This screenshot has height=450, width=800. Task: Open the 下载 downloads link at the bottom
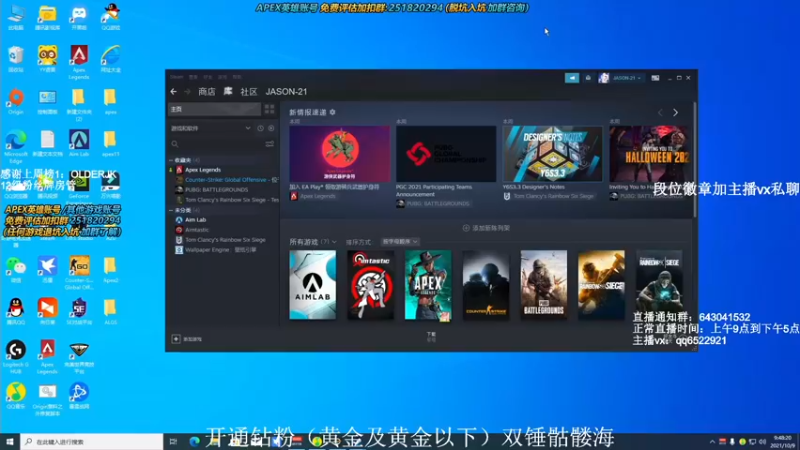point(432,336)
